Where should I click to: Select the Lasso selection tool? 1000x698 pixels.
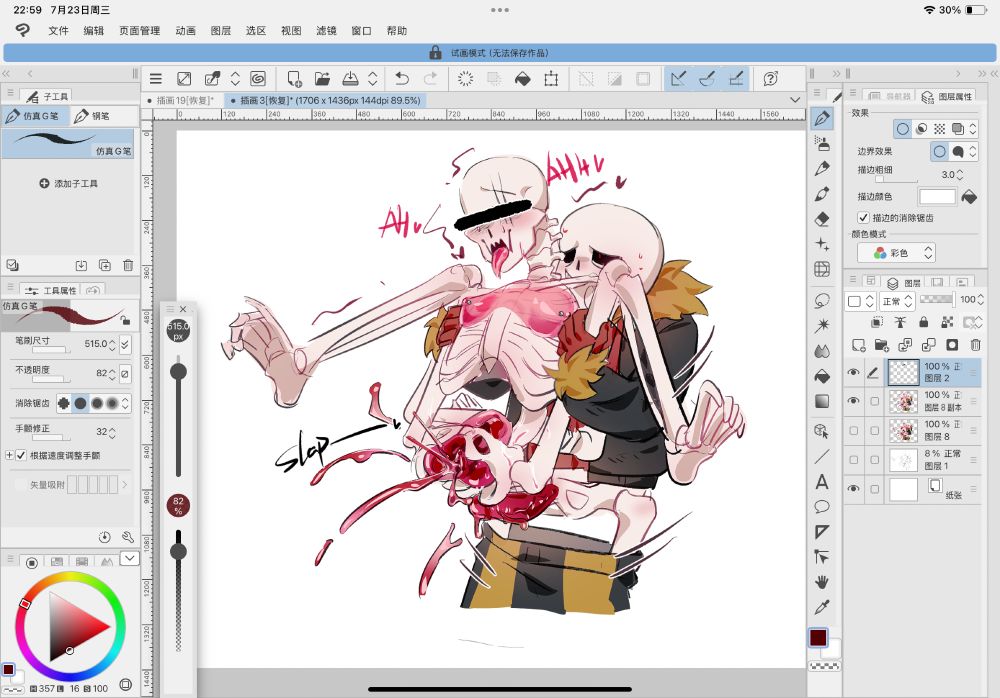822,300
